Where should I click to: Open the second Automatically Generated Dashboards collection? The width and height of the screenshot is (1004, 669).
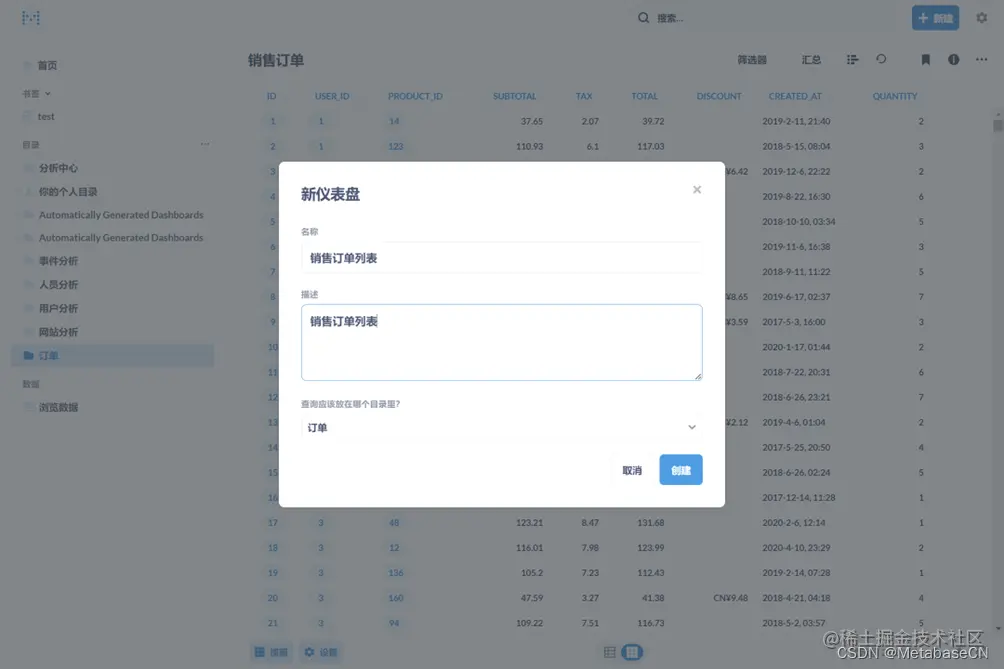point(121,238)
